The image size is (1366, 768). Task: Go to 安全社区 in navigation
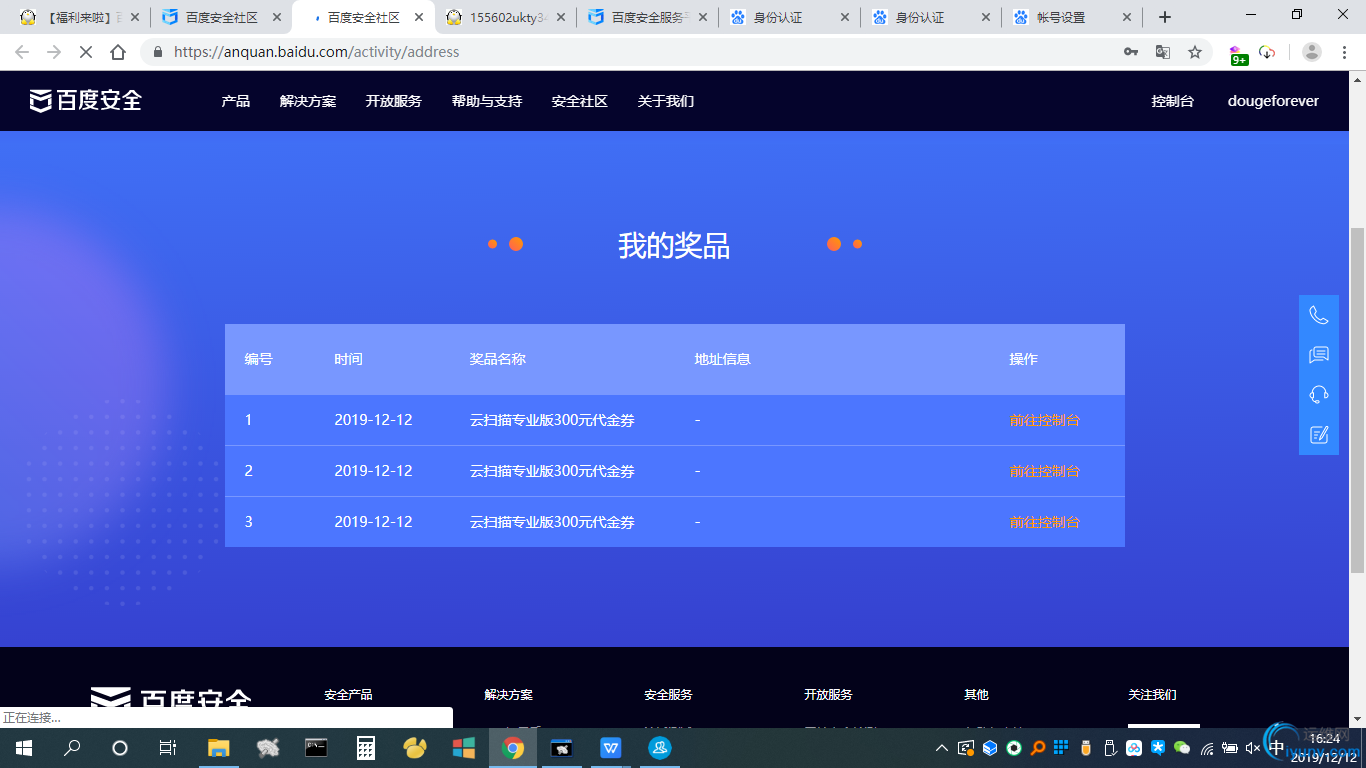click(580, 101)
